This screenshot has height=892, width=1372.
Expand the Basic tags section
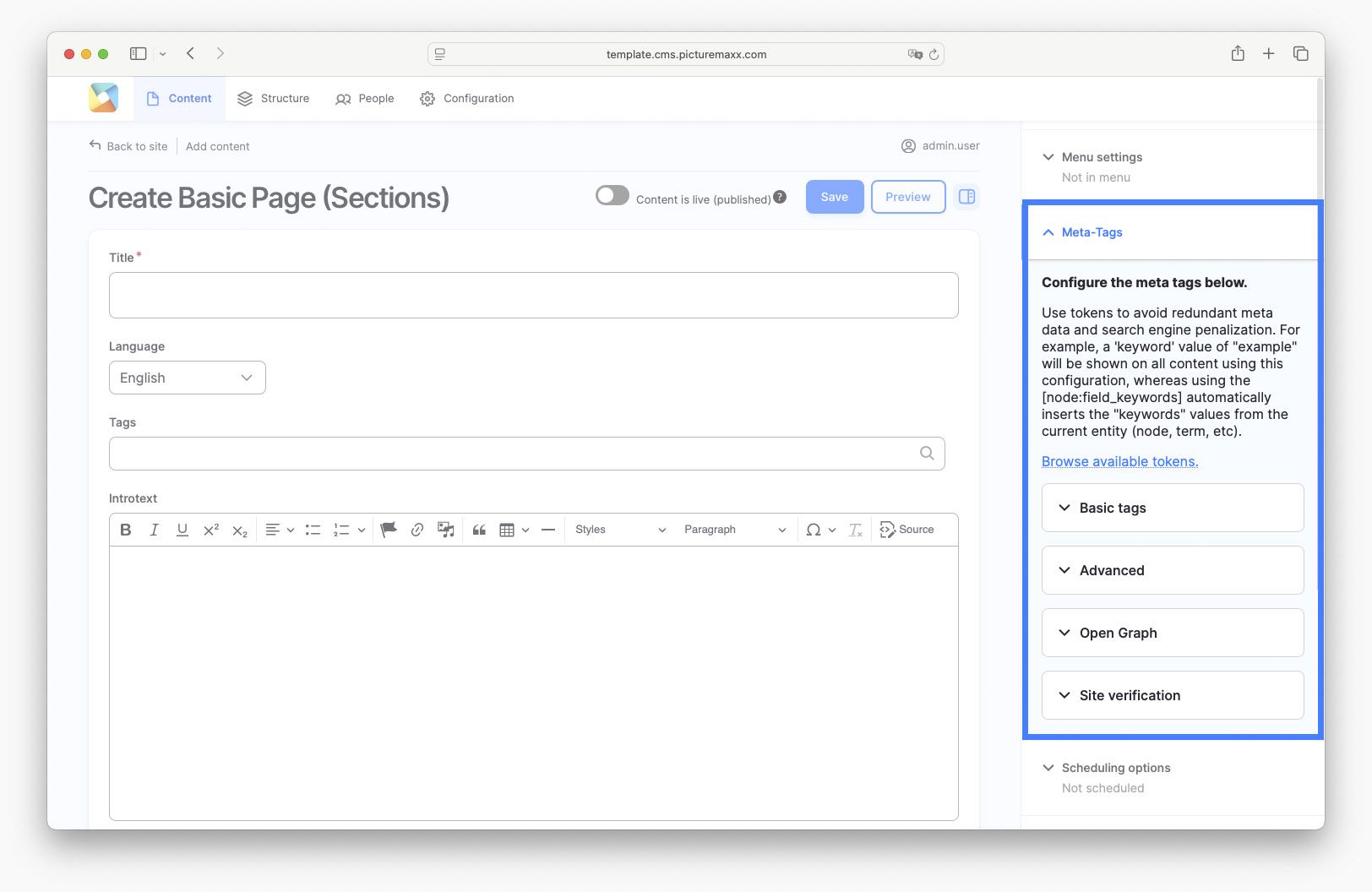pos(1172,508)
